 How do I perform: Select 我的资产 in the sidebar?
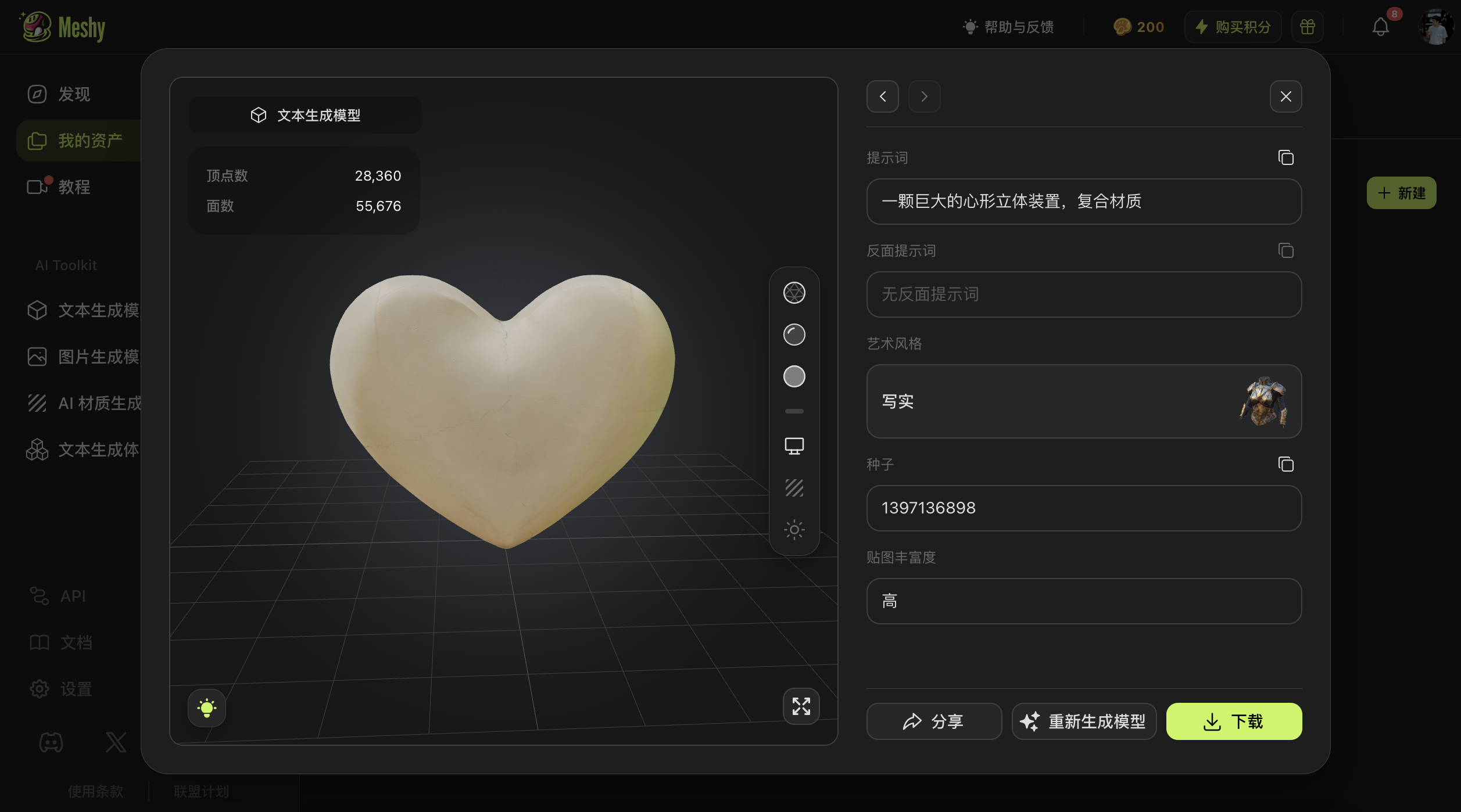tap(79, 141)
